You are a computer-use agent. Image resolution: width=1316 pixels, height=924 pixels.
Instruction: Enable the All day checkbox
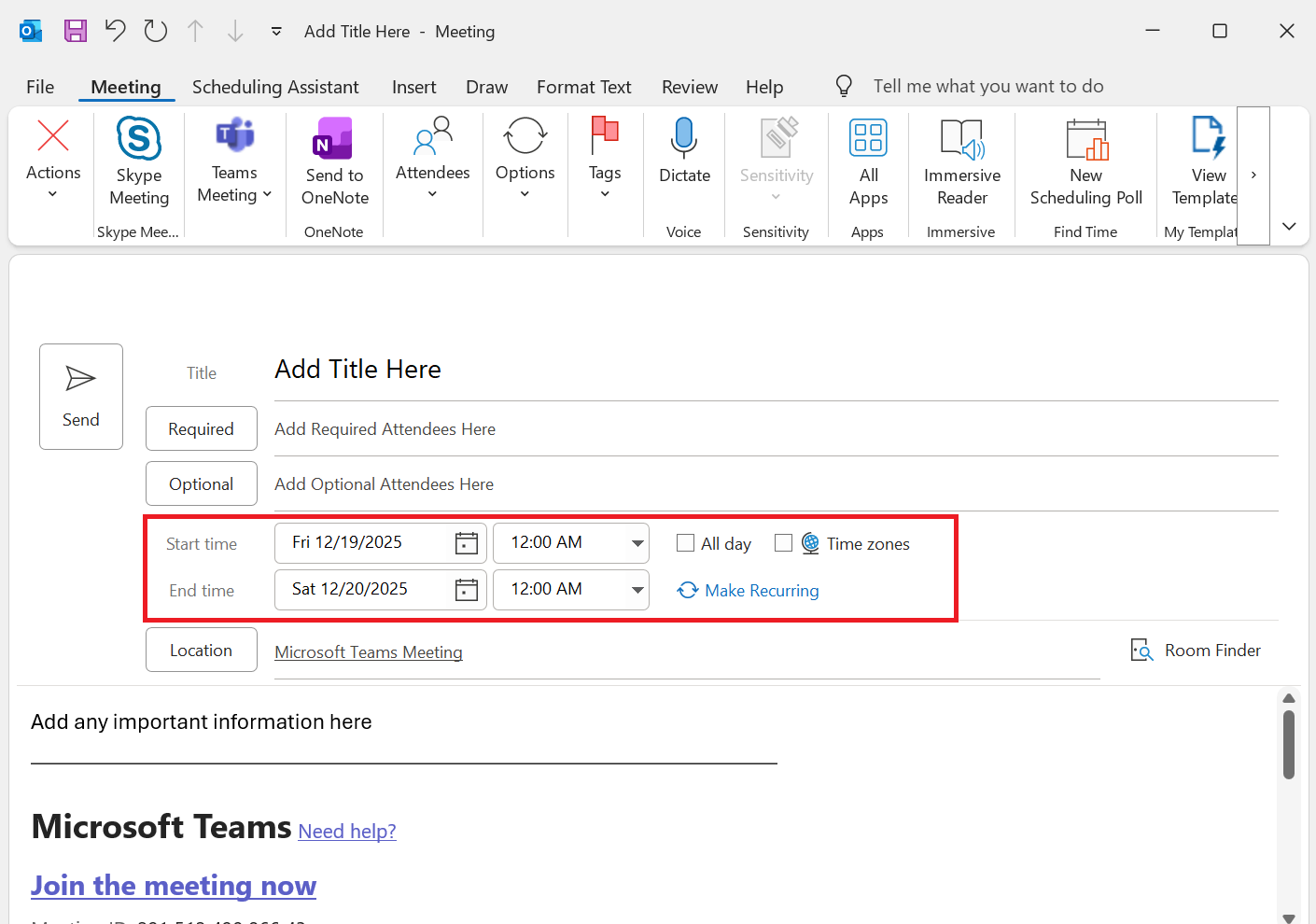[x=685, y=543]
